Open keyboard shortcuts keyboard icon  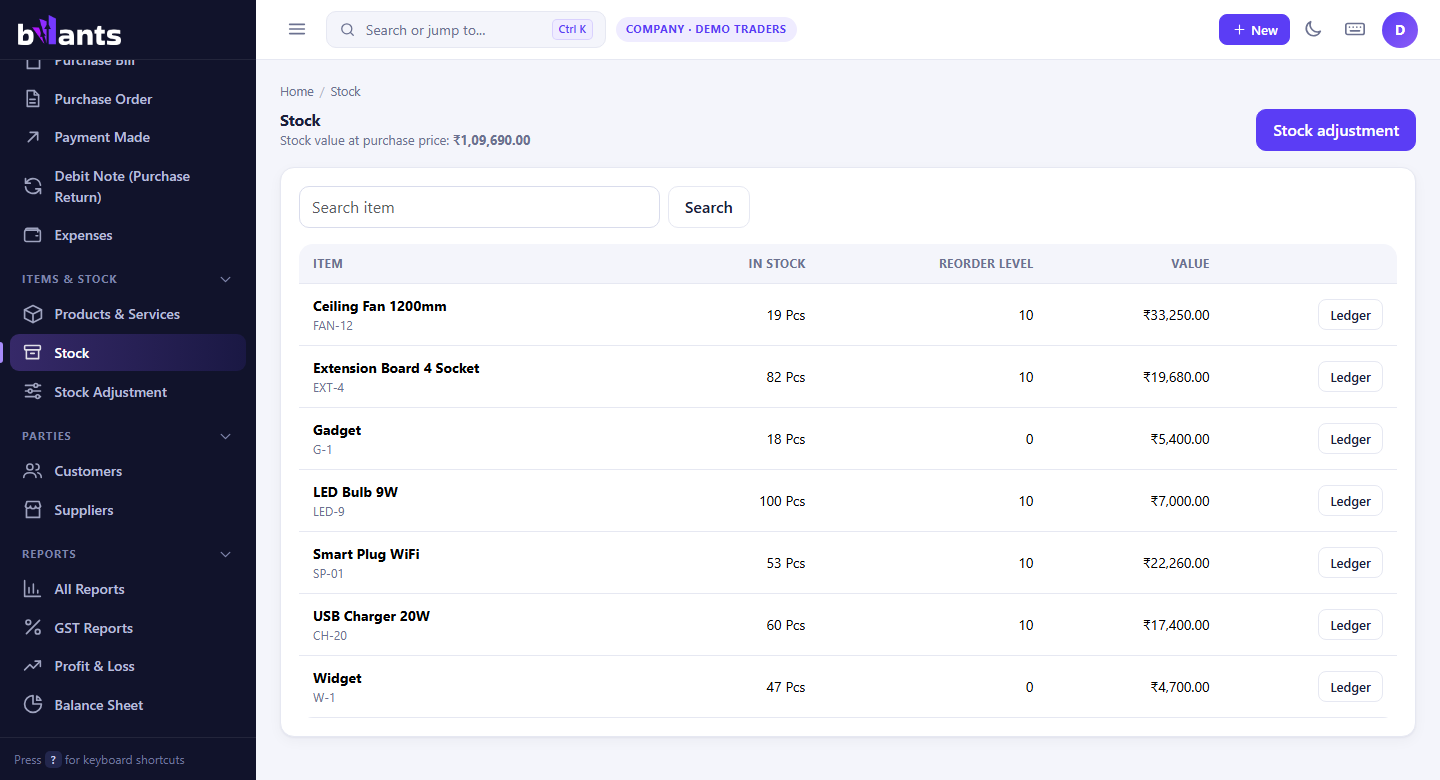(x=1355, y=29)
